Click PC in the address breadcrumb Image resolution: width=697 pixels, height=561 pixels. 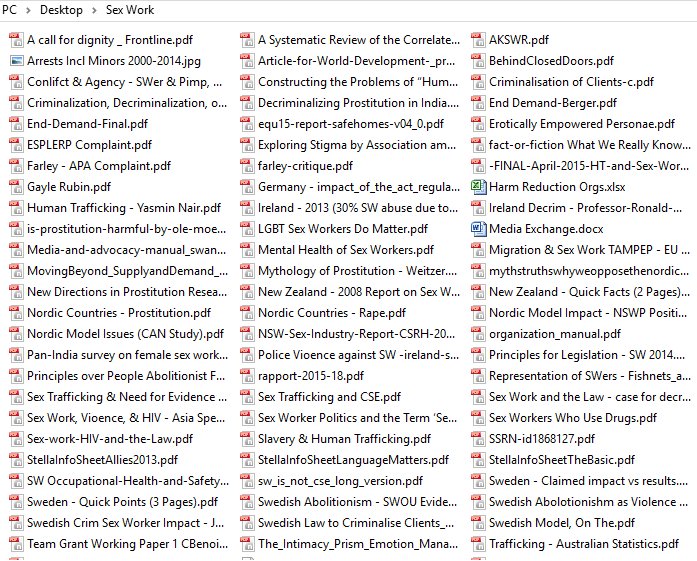coord(9,10)
